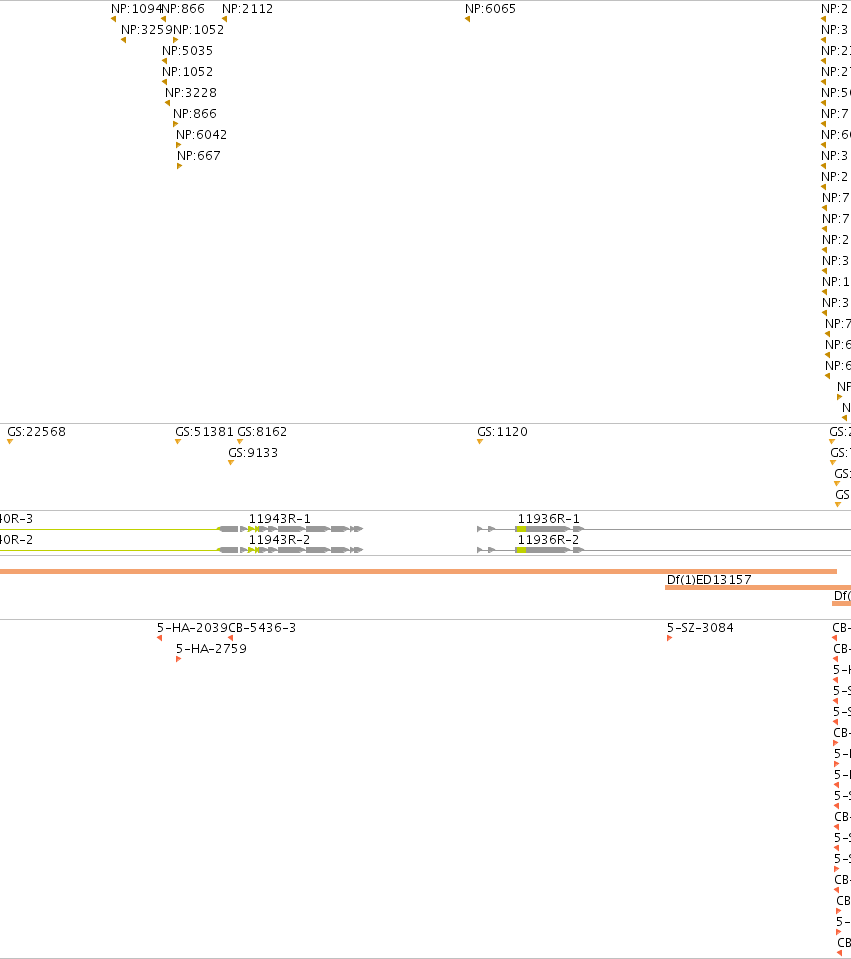
Task: Pick the GS:9133 triangle marker
Action: 231,462
